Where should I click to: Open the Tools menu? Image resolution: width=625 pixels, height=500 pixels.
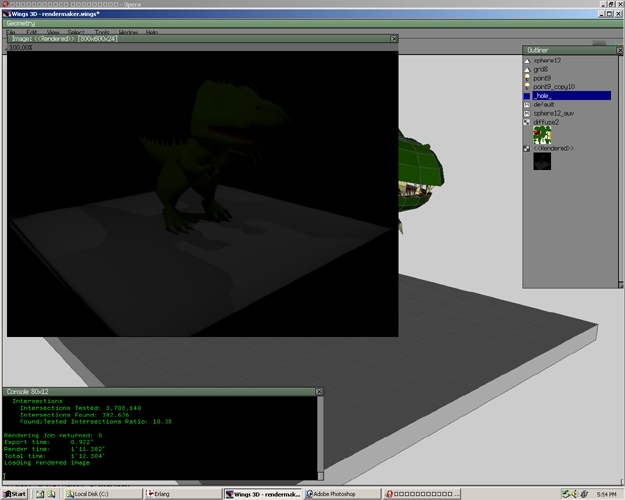tap(102, 32)
